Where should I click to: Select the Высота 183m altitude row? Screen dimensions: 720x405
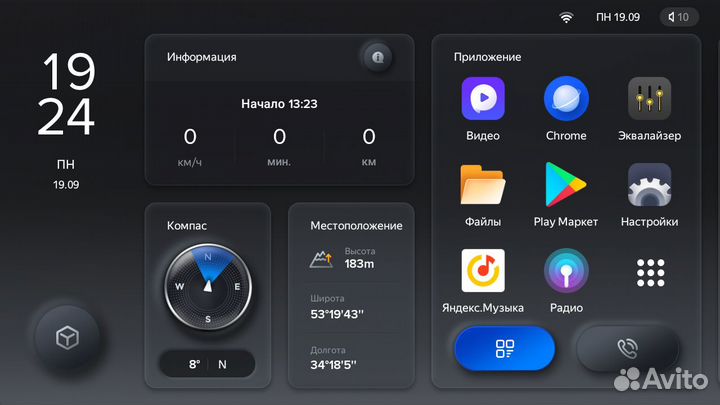coord(345,259)
